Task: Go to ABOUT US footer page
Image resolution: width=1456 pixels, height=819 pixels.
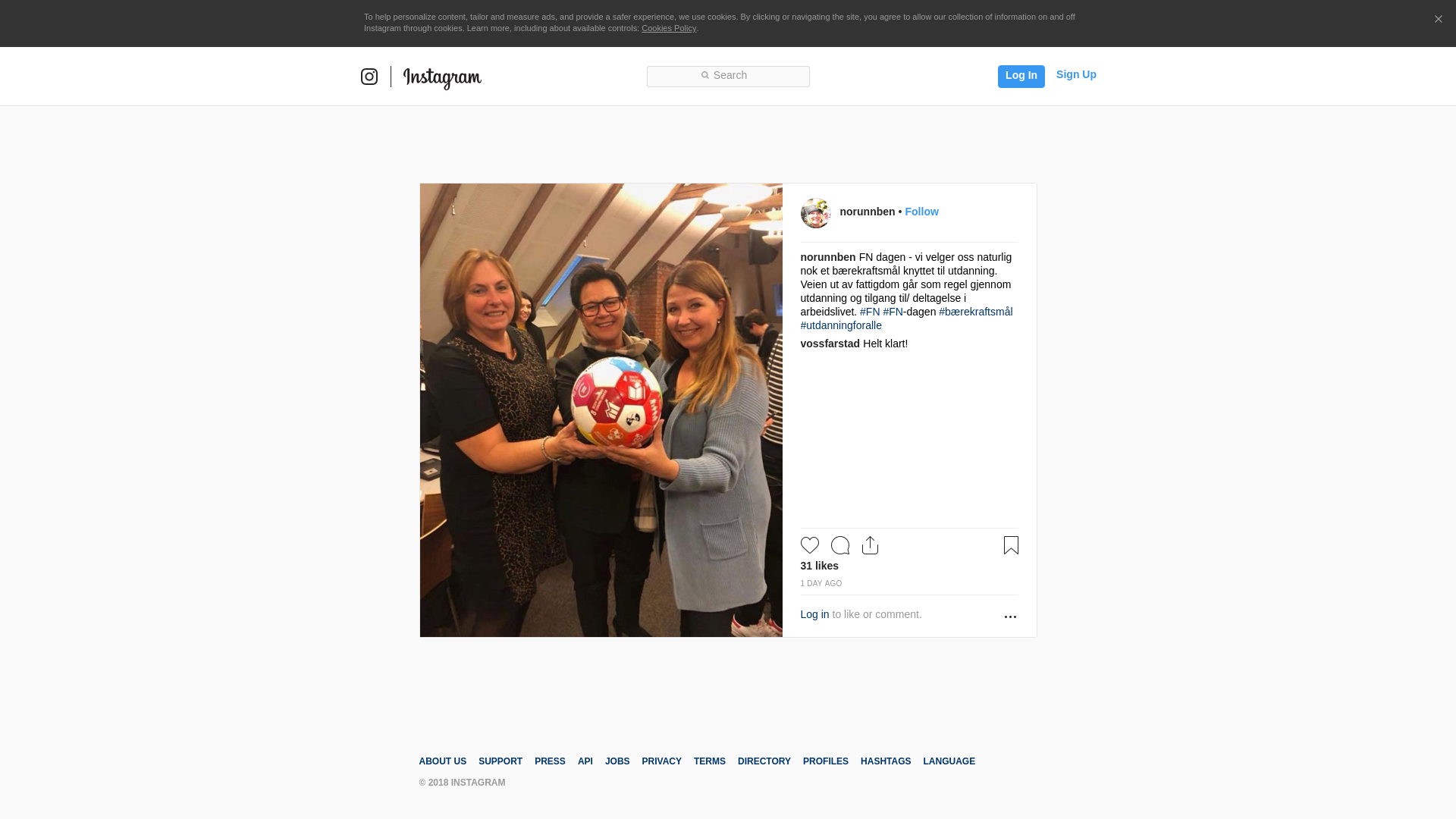Action: [442, 761]
